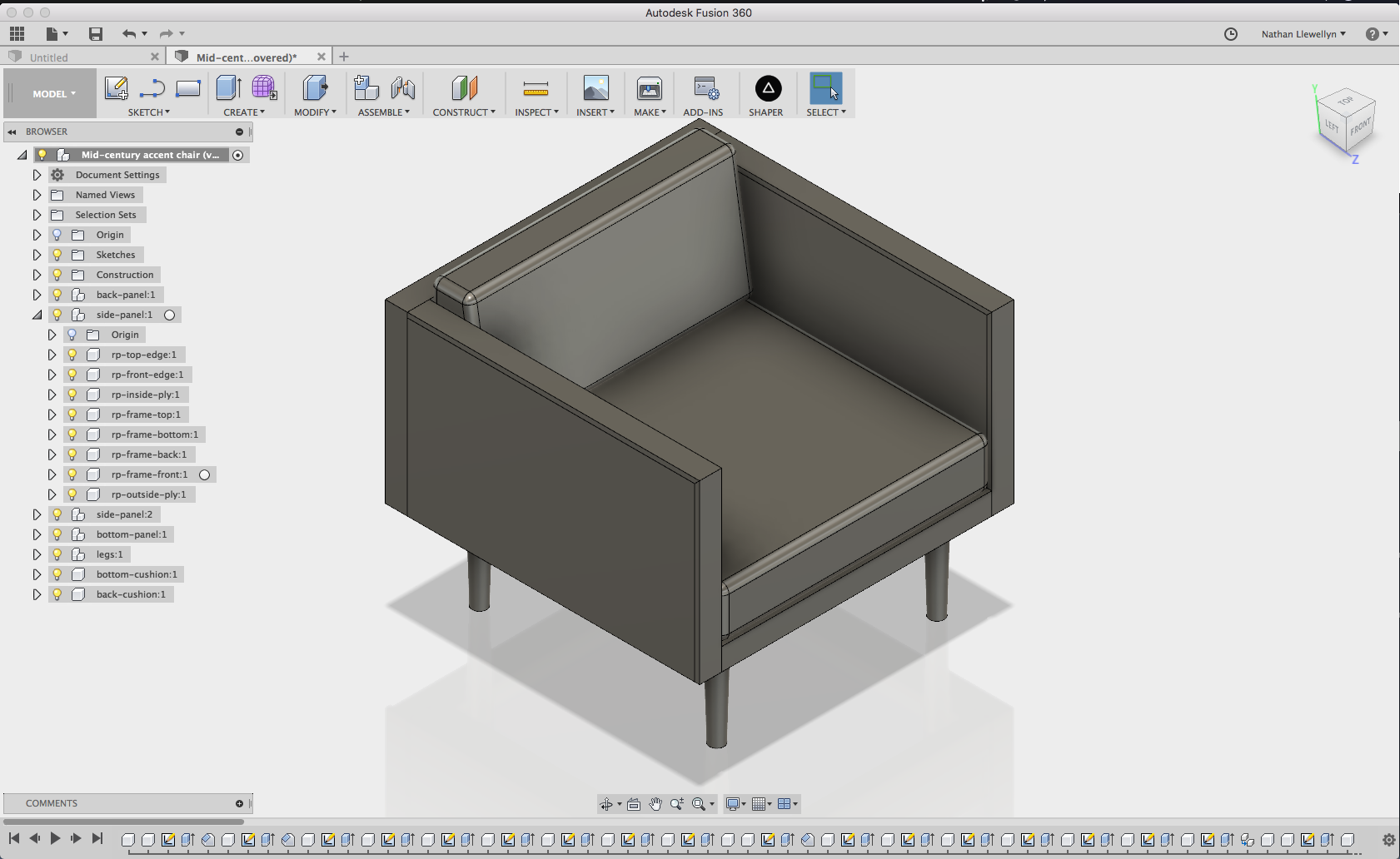Viewport: 1400px width, 859px height.
Task: Click the FRONT face of ViewCube
Action: coord(1360,127)
